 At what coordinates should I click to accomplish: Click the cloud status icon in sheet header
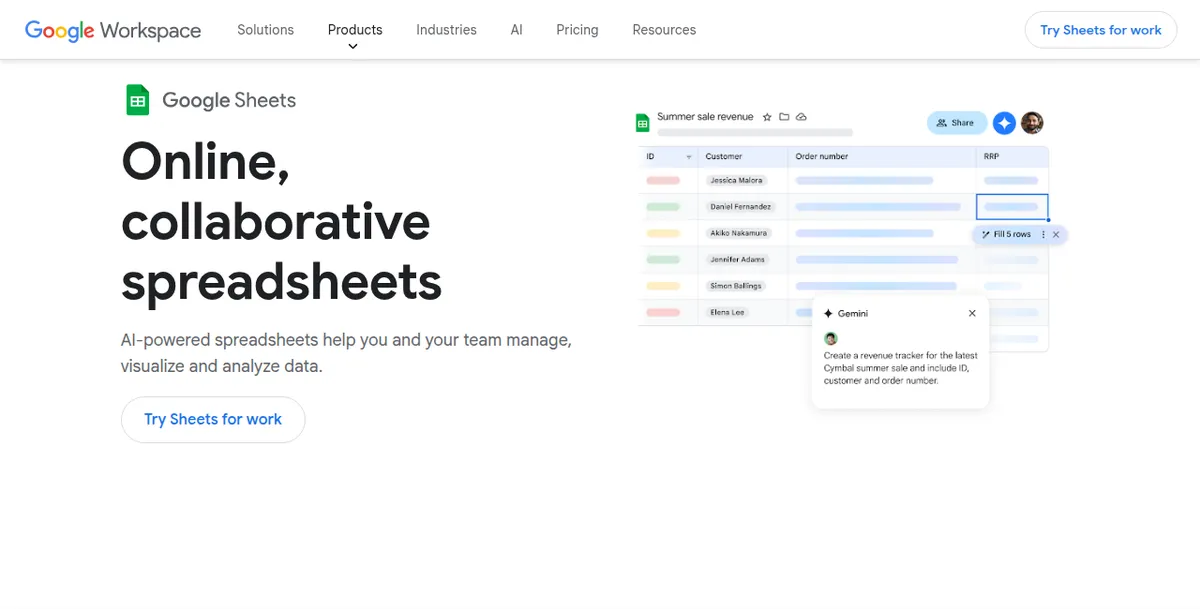[801, 117]
